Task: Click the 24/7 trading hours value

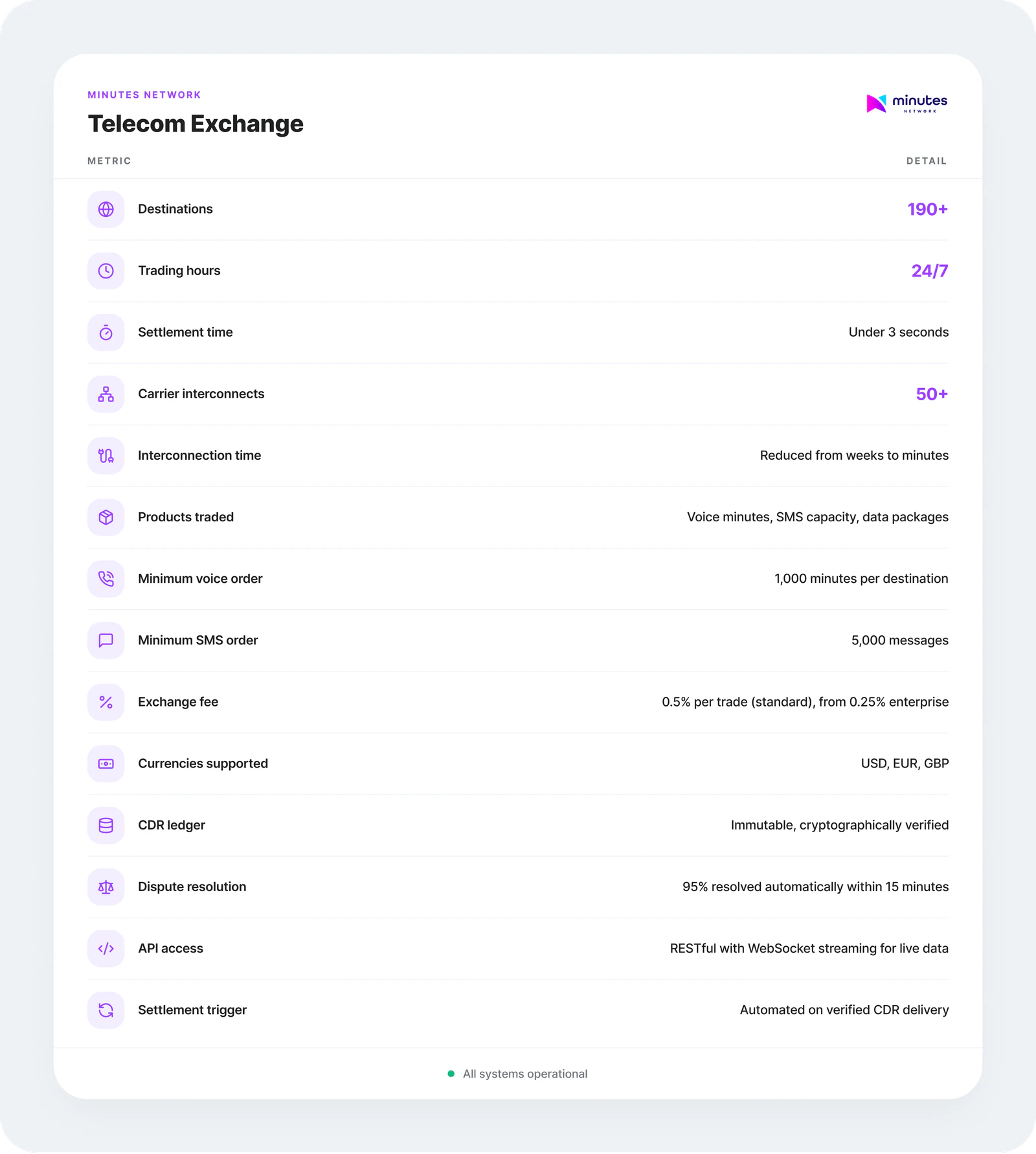Action: 930,271
